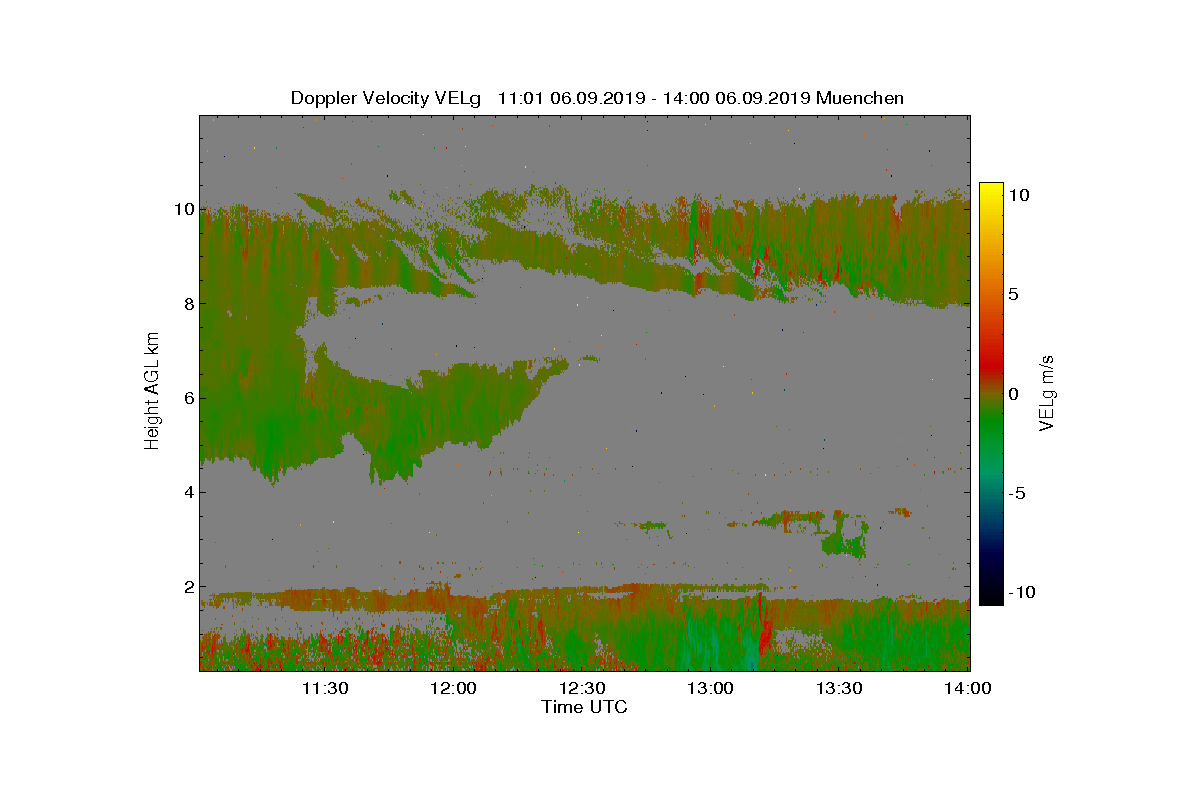This screenshot has width=1200, height=800.
Task: Click height axis tick label '10'
Action: (x=183, y=209)
